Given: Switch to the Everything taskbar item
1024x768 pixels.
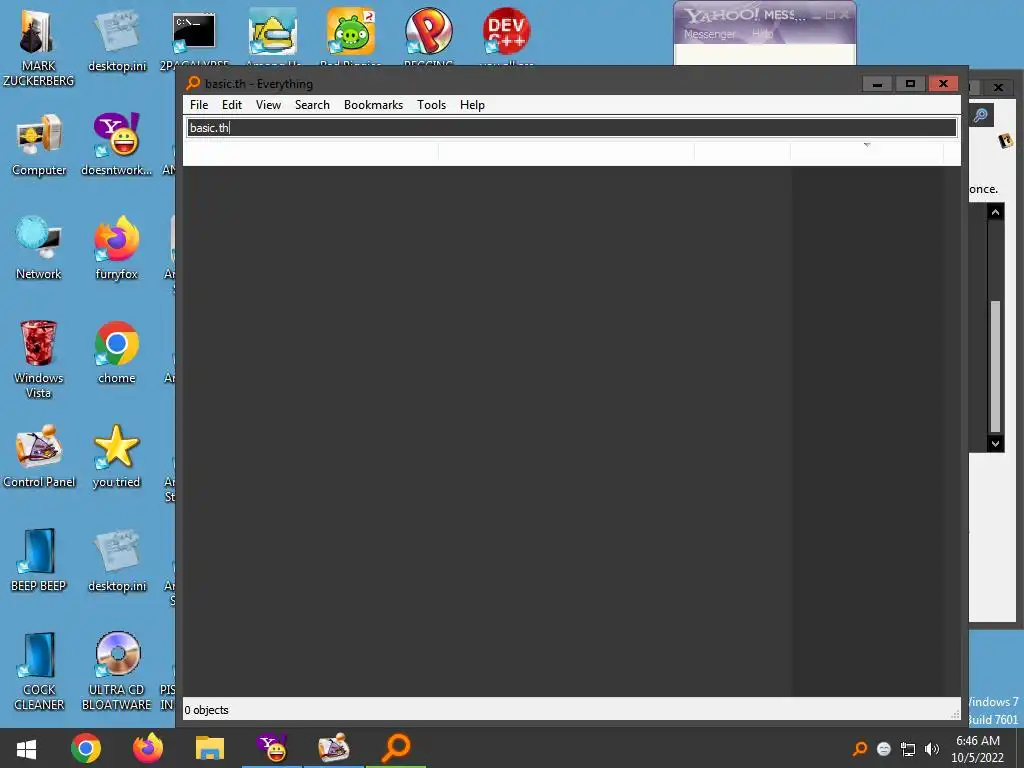Looking at the screenshot, I should coord(396,748).
